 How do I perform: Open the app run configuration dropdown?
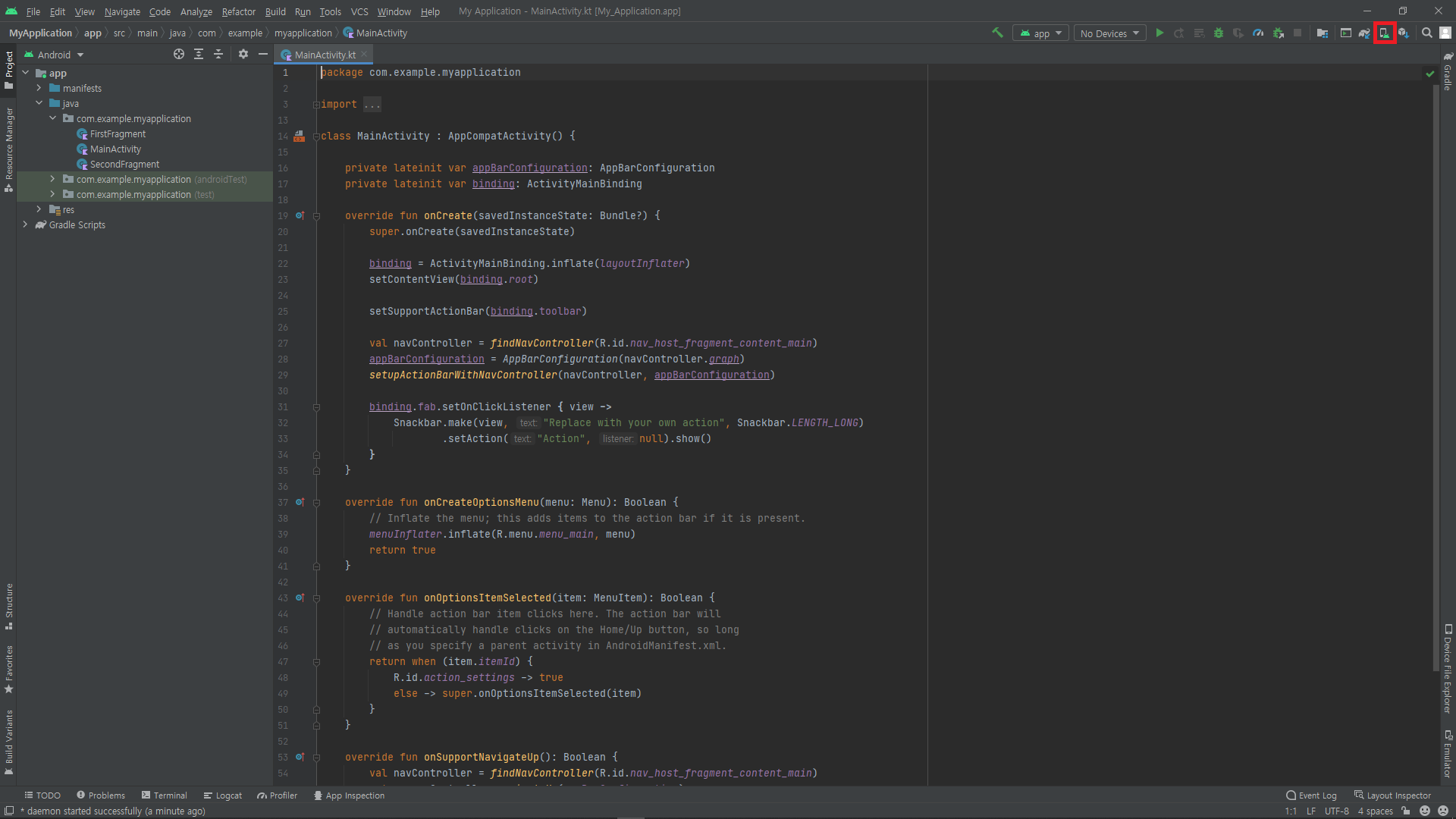tap(1040, 33)
